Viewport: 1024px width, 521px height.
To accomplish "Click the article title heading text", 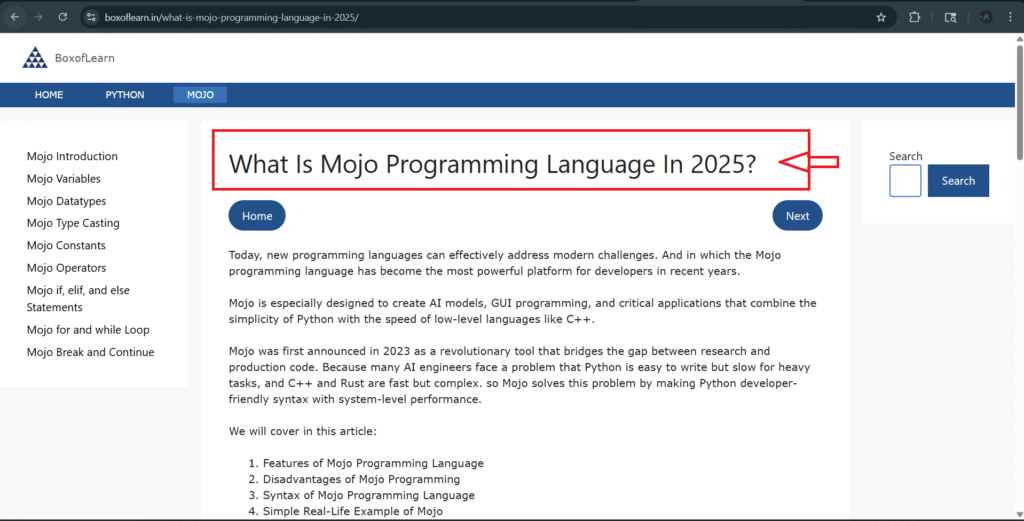I will point(492,163).
